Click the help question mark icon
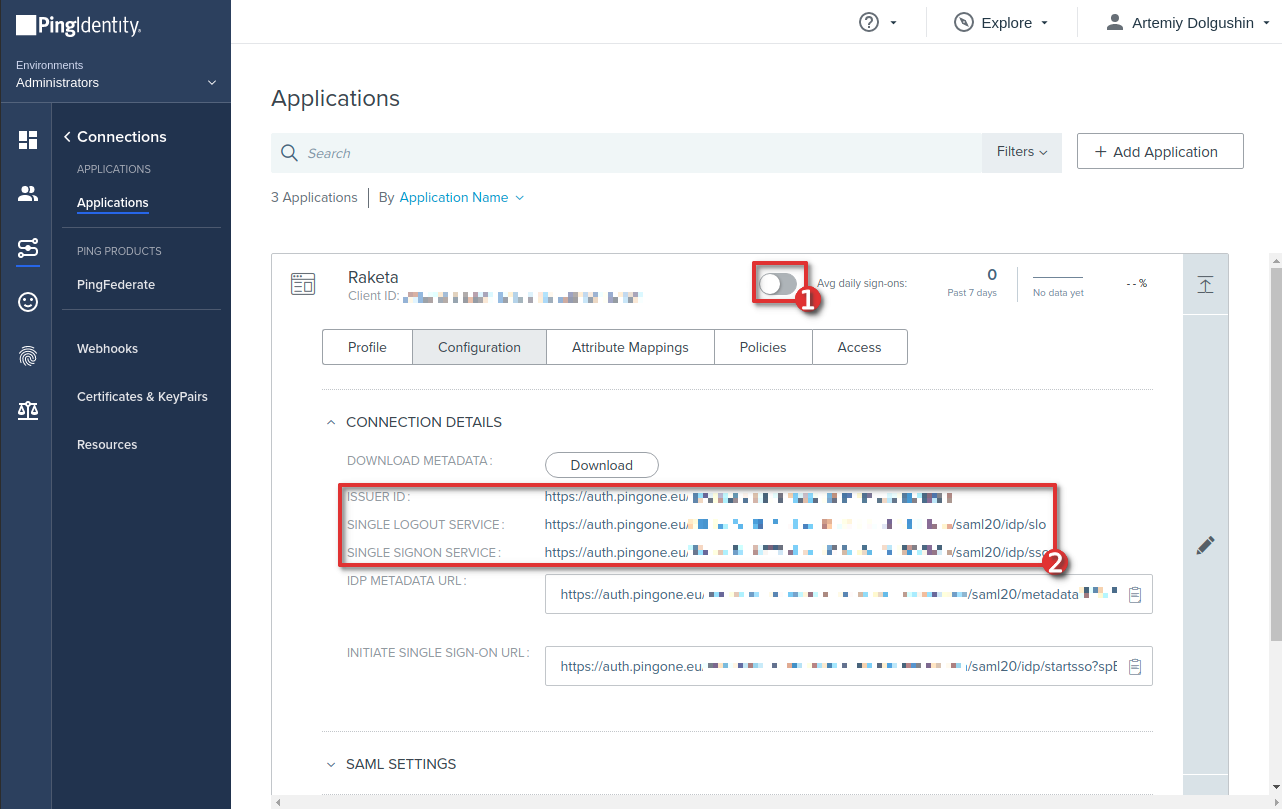 (869, 22)
